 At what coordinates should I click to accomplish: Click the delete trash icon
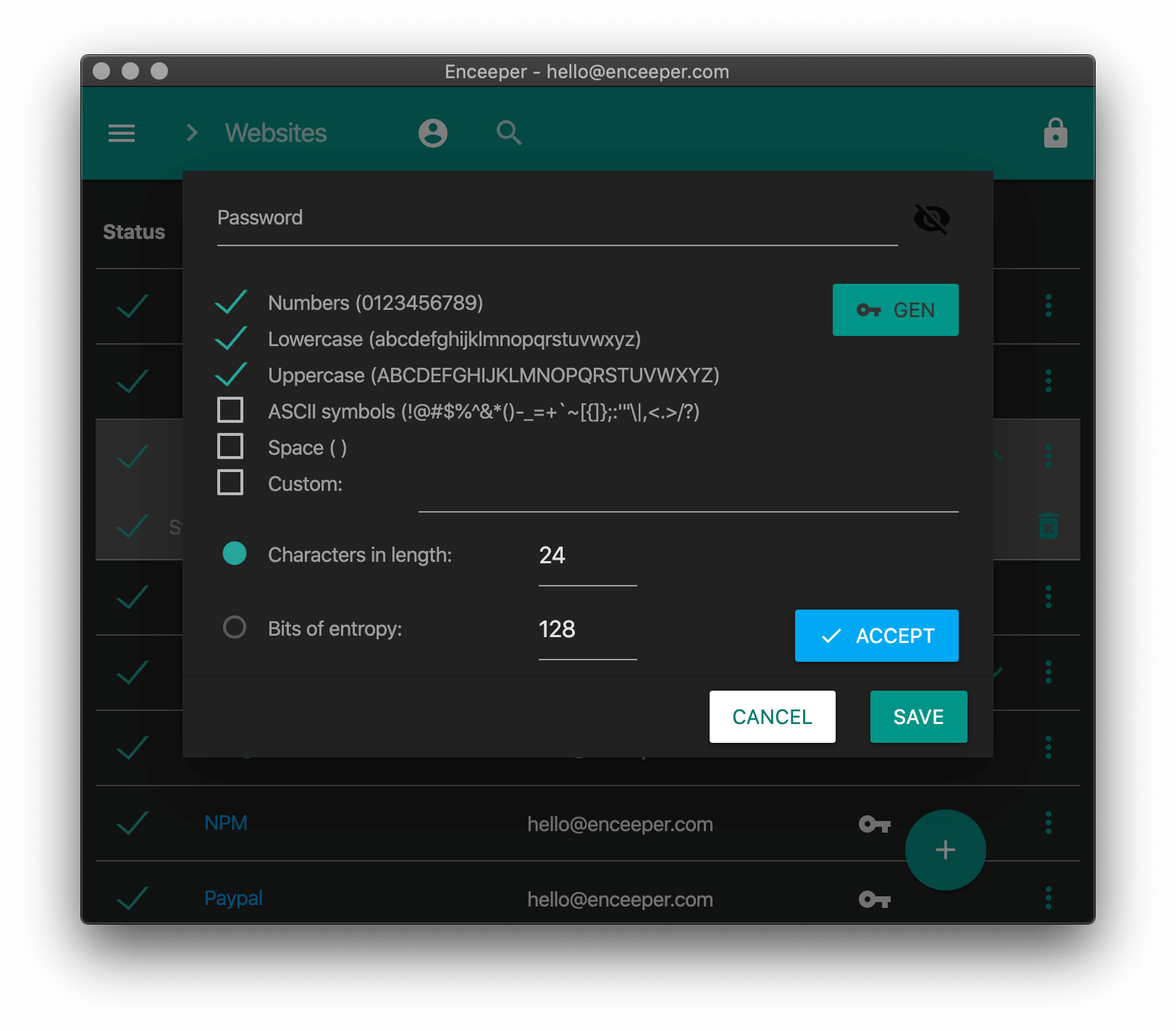pyautogui.click(x=1048, y=526)
